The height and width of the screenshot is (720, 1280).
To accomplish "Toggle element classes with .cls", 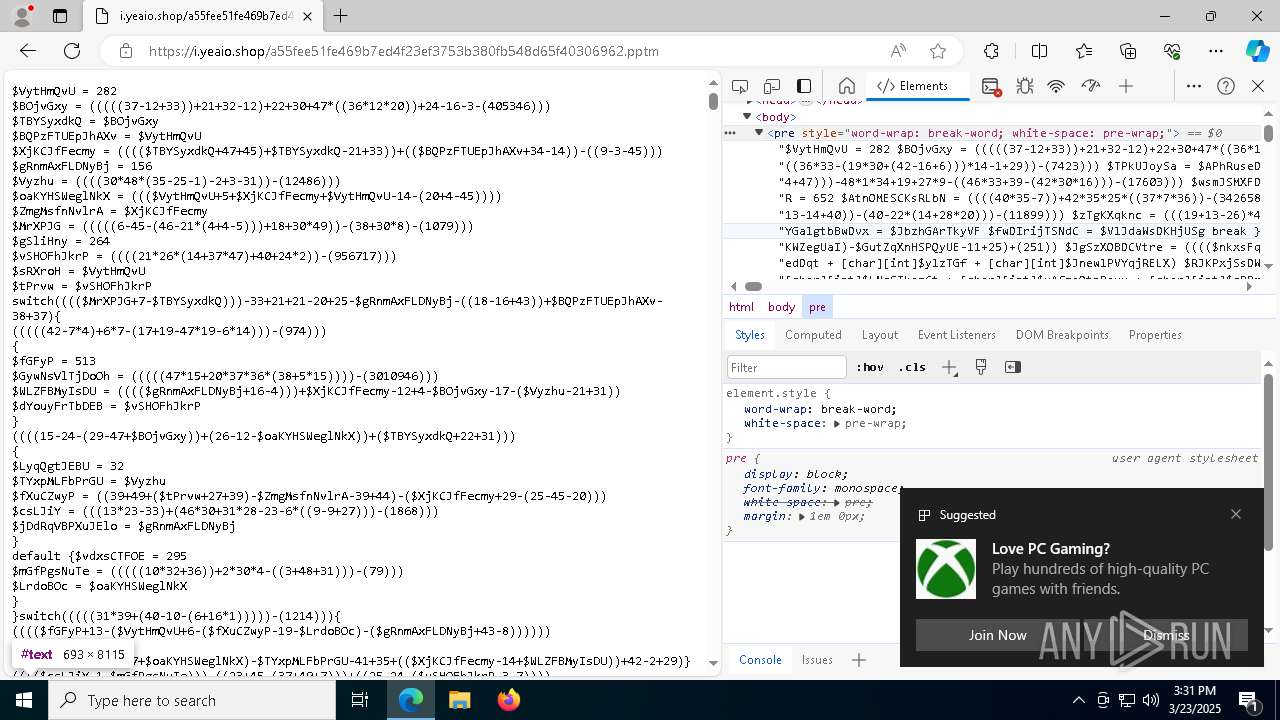I will click(x=912, y=367).
